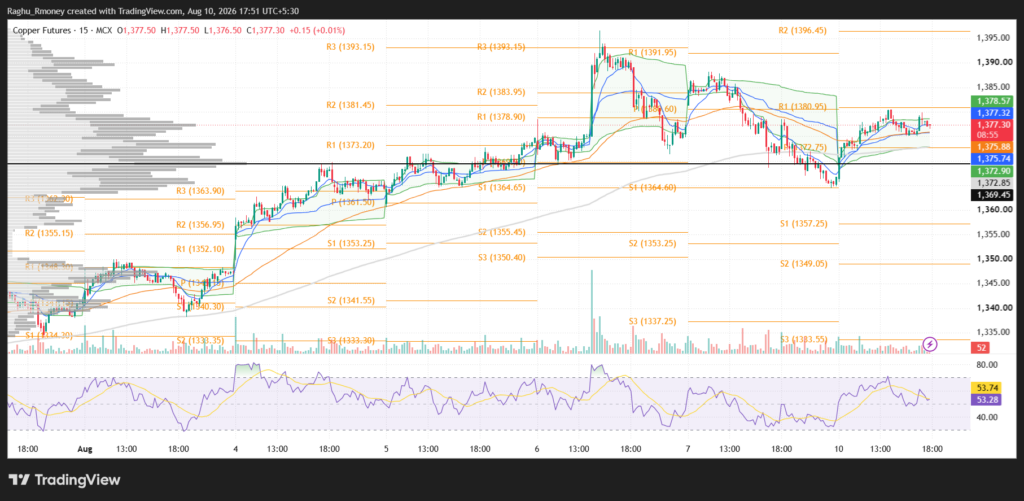Click the blue 1,375.74 price tag
Image resolution: width=1024 pixels, height=501 pixels.
(992, 159)
